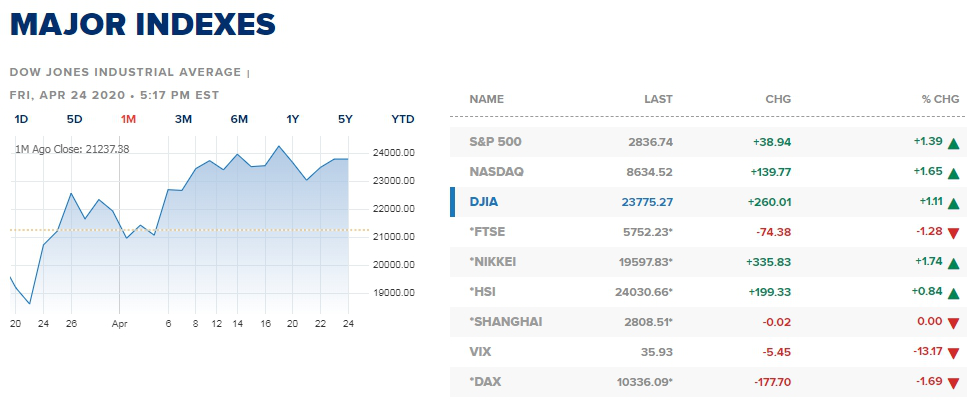This screenshot has height=400, width=967.
Task: Click the VIX red down arrow icon
Action: coord(953,353)
